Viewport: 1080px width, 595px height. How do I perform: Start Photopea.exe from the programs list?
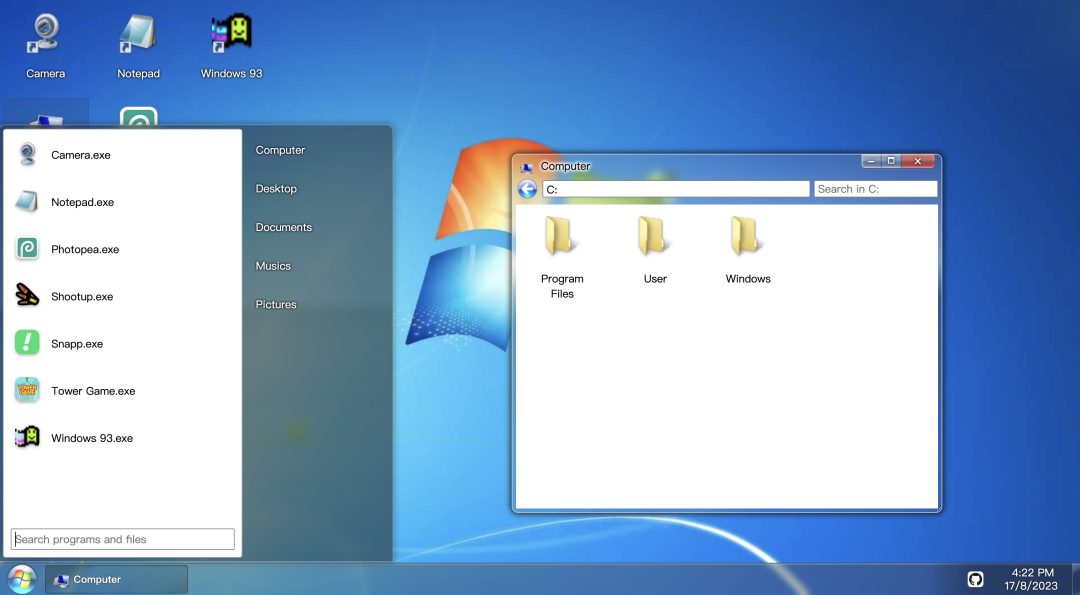[123, 249]
